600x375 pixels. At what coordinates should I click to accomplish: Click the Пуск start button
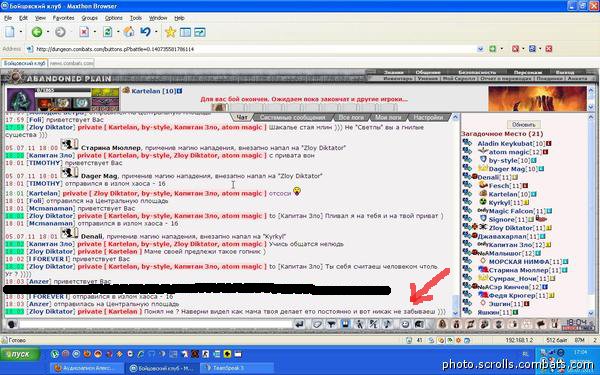[x=20, y=354]
